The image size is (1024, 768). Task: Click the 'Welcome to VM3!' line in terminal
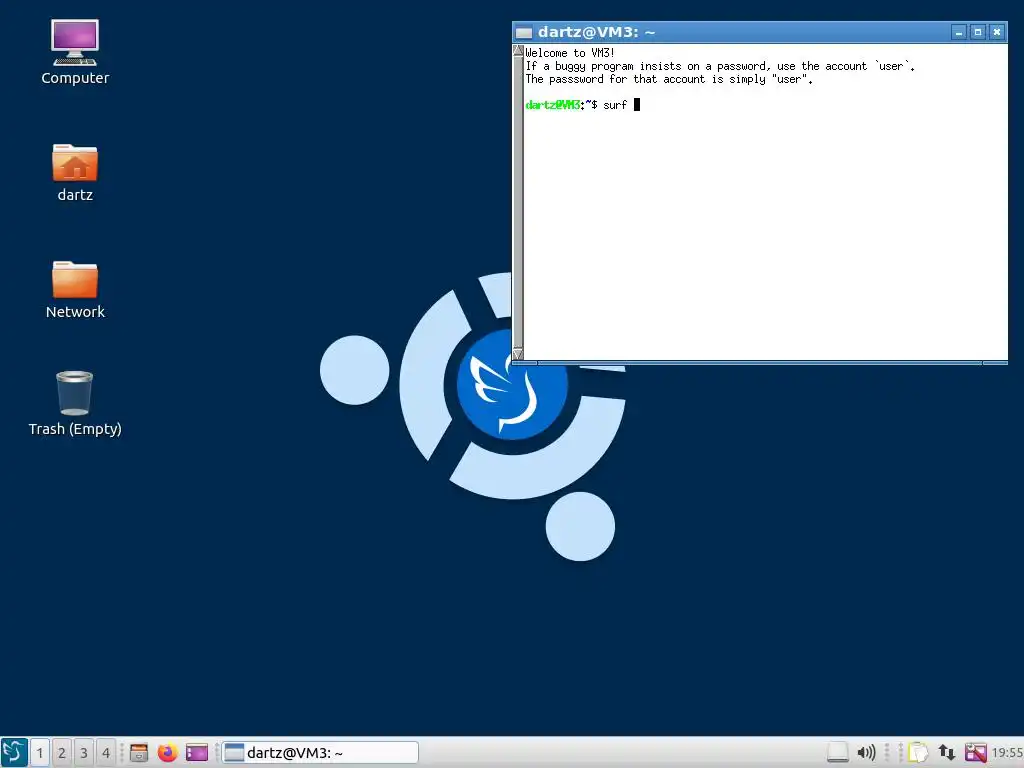pyautogui.click(x=569, y=53)
